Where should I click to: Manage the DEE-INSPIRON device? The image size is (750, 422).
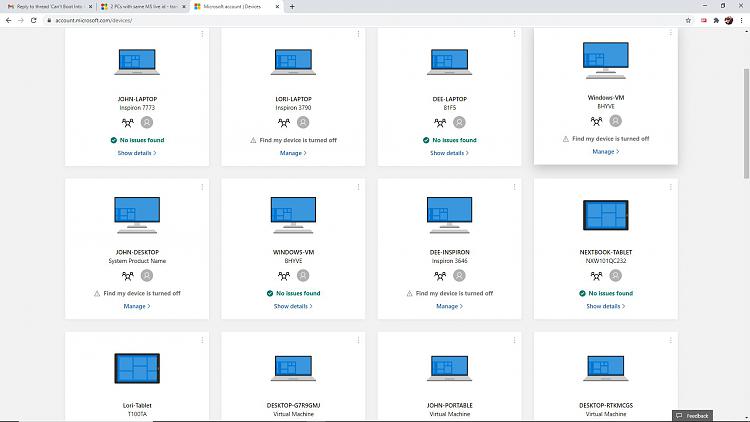point(449,306)
